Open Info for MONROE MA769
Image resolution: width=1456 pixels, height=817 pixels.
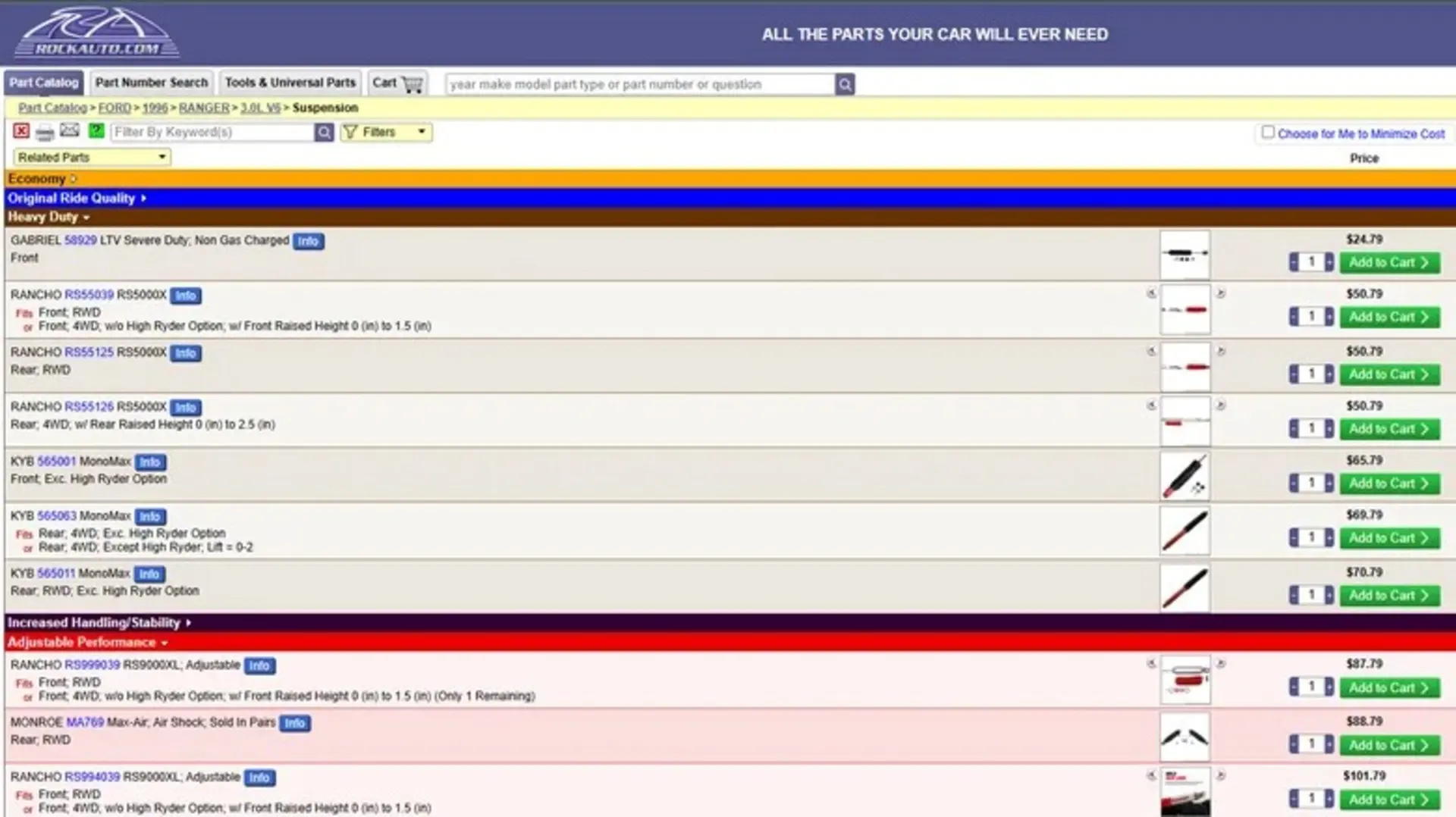click(295, 724)
